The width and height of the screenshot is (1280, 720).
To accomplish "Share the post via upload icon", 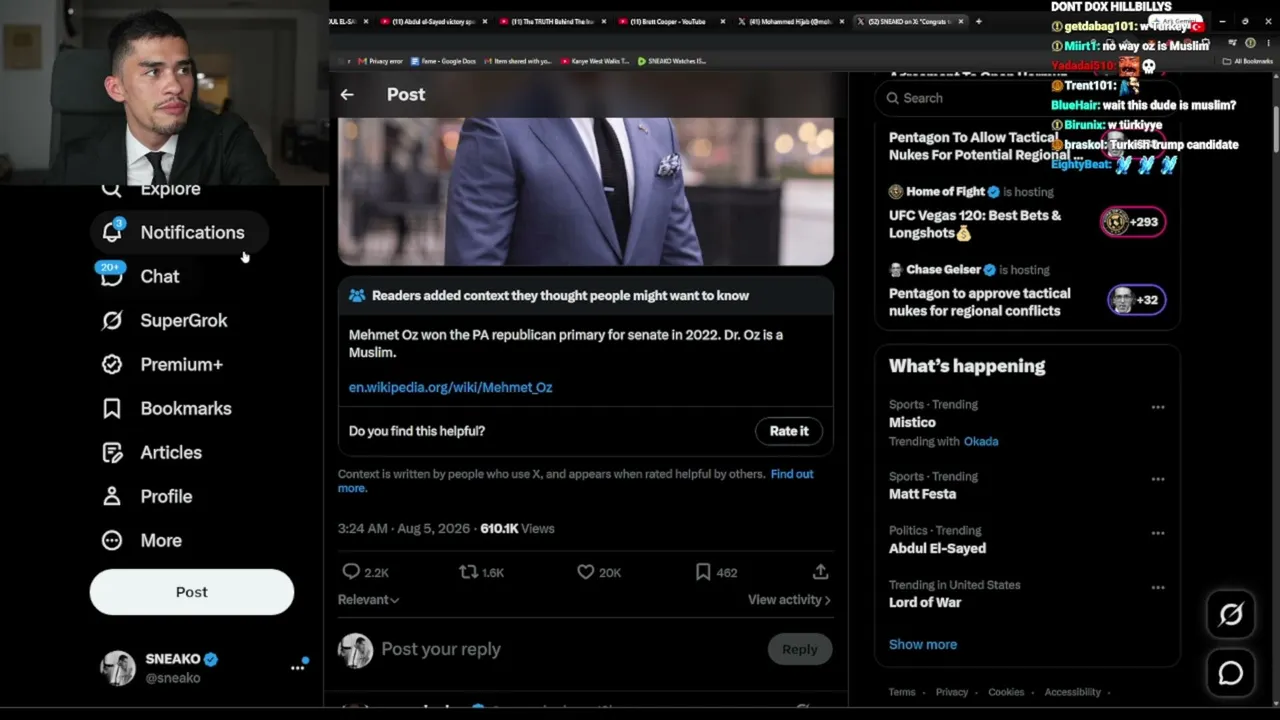I will click(x=820, y=572).
